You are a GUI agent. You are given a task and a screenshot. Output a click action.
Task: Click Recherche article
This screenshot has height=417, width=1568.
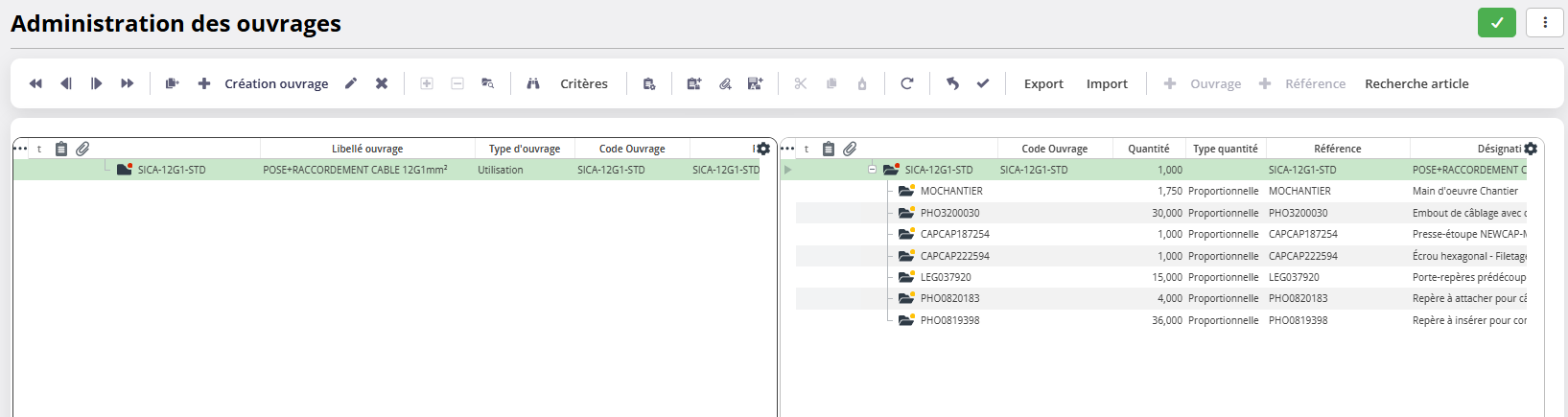1416,83
